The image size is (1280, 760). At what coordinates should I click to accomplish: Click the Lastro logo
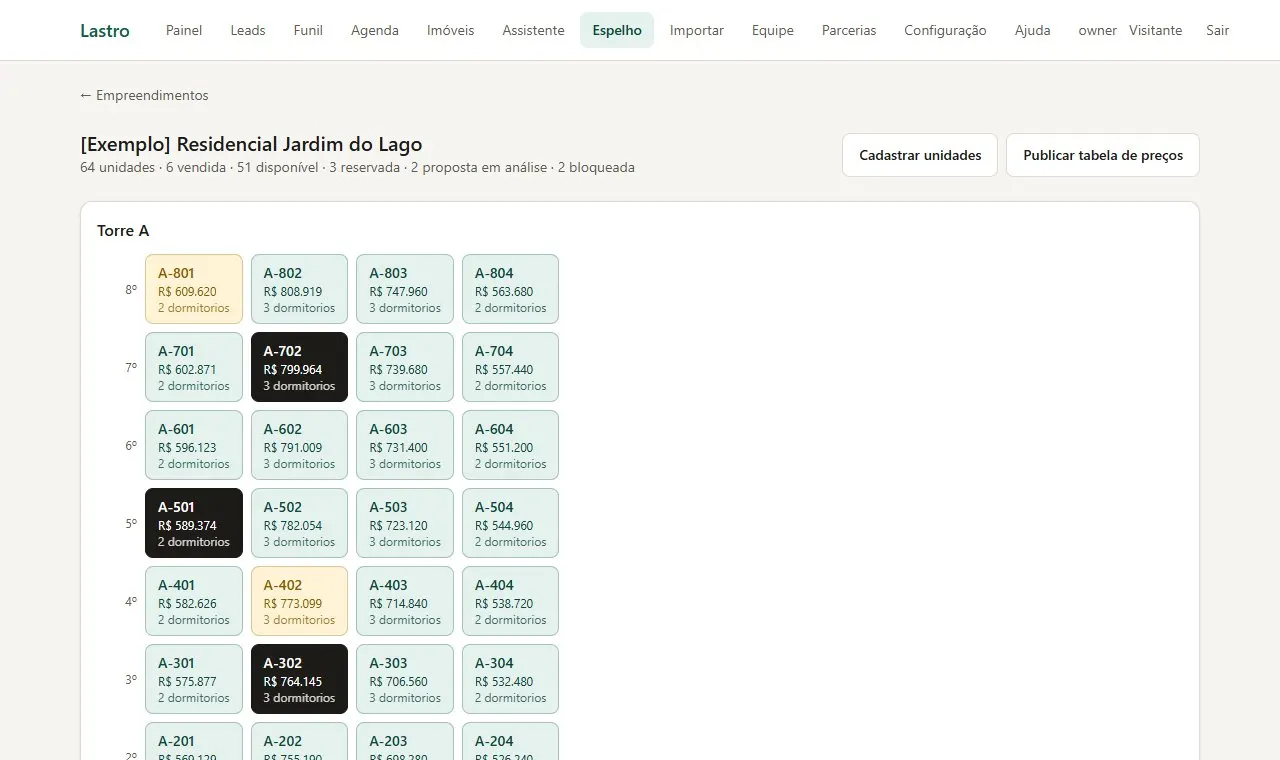tap(105, 30)
